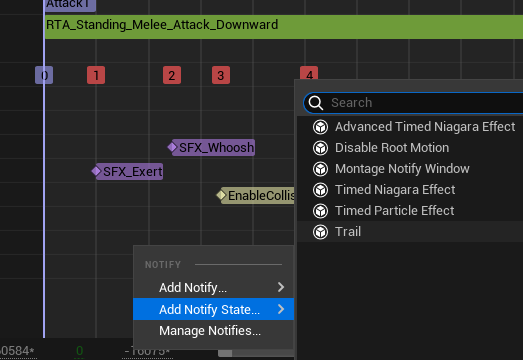Pick Advanced Timed Niagara Effect notify state

tap(410, 127)
